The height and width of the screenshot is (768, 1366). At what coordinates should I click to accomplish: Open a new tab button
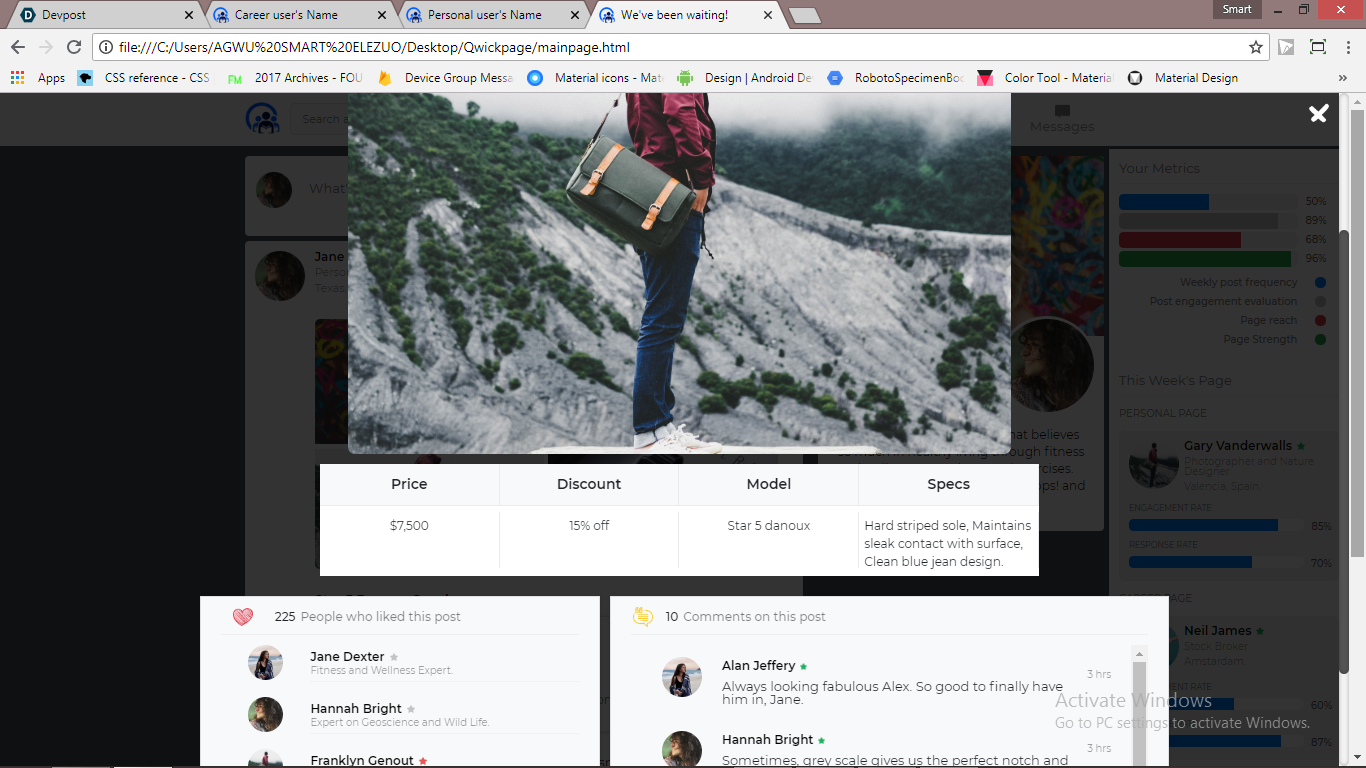(805, 15)
